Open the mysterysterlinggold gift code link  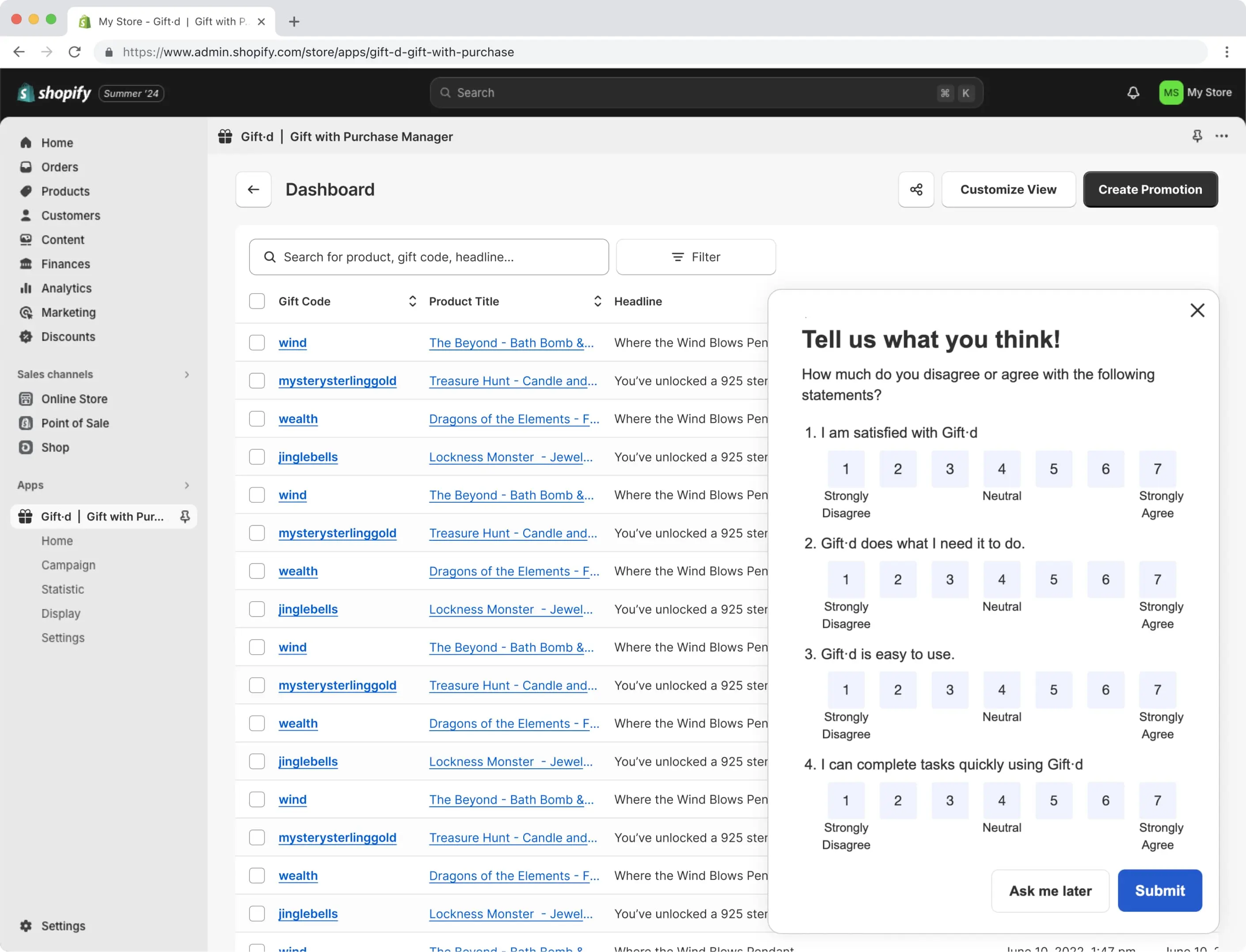(x=337, y=381)
